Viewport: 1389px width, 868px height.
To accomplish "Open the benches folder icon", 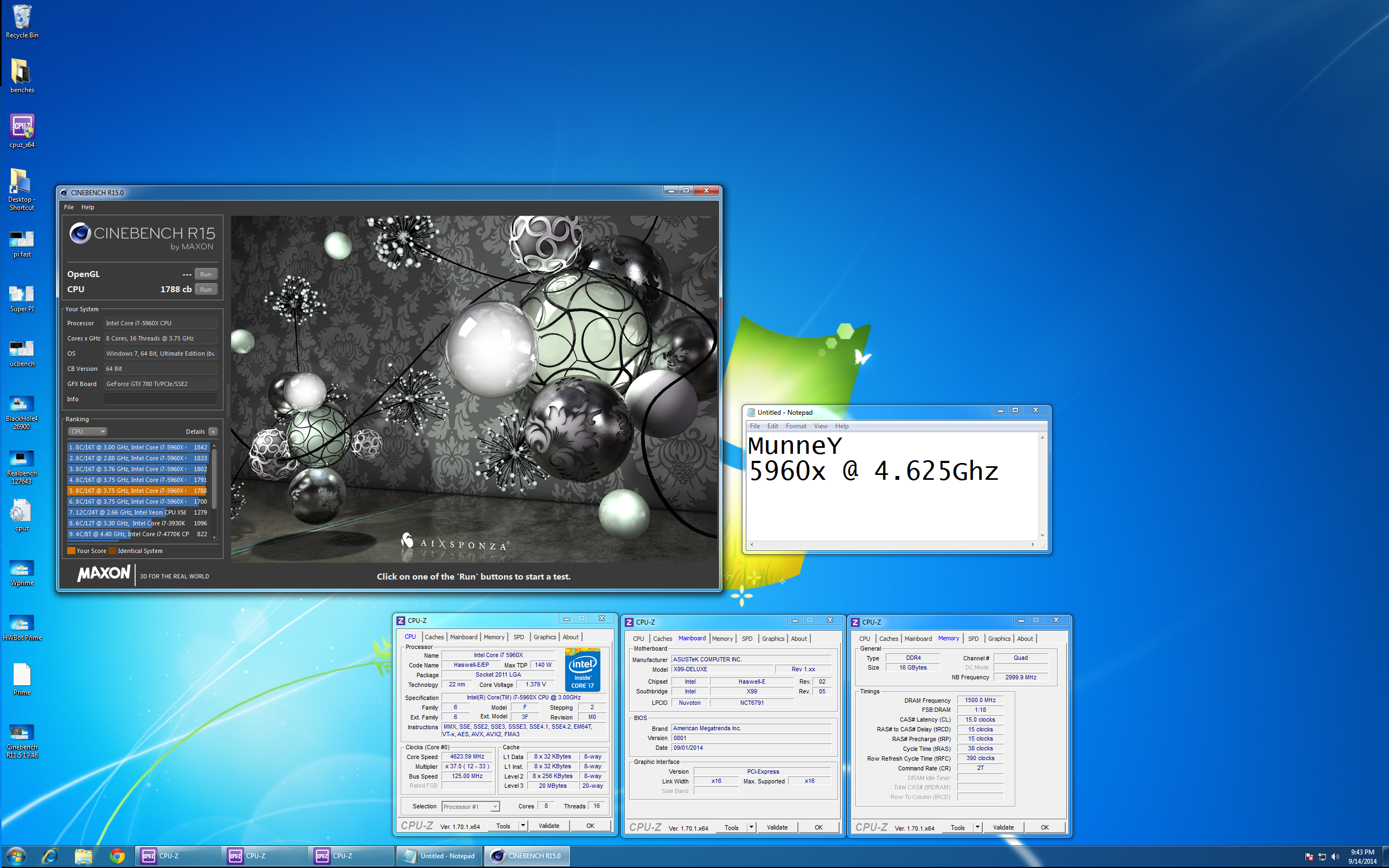I will (22, 76).
